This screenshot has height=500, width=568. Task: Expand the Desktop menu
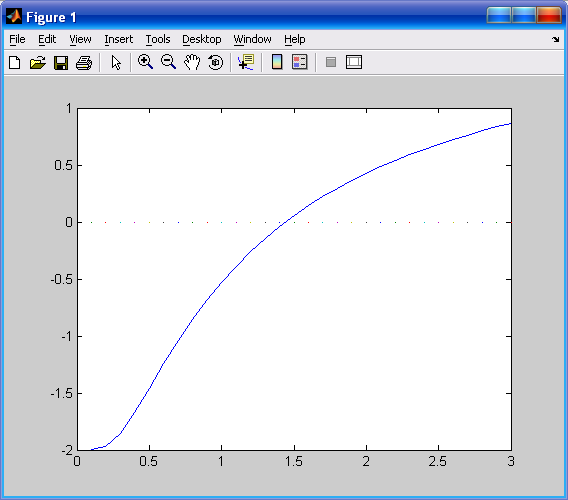[201, 39]
